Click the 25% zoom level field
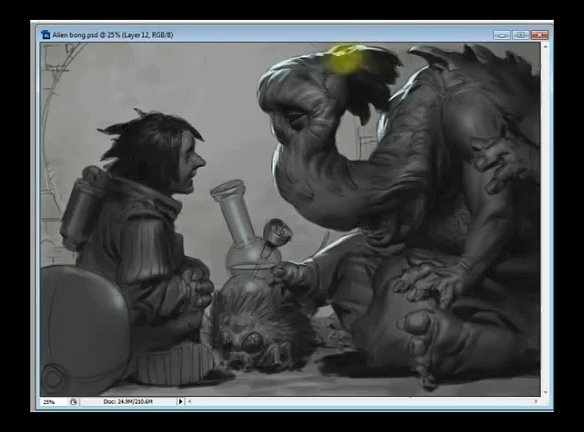 54,402
